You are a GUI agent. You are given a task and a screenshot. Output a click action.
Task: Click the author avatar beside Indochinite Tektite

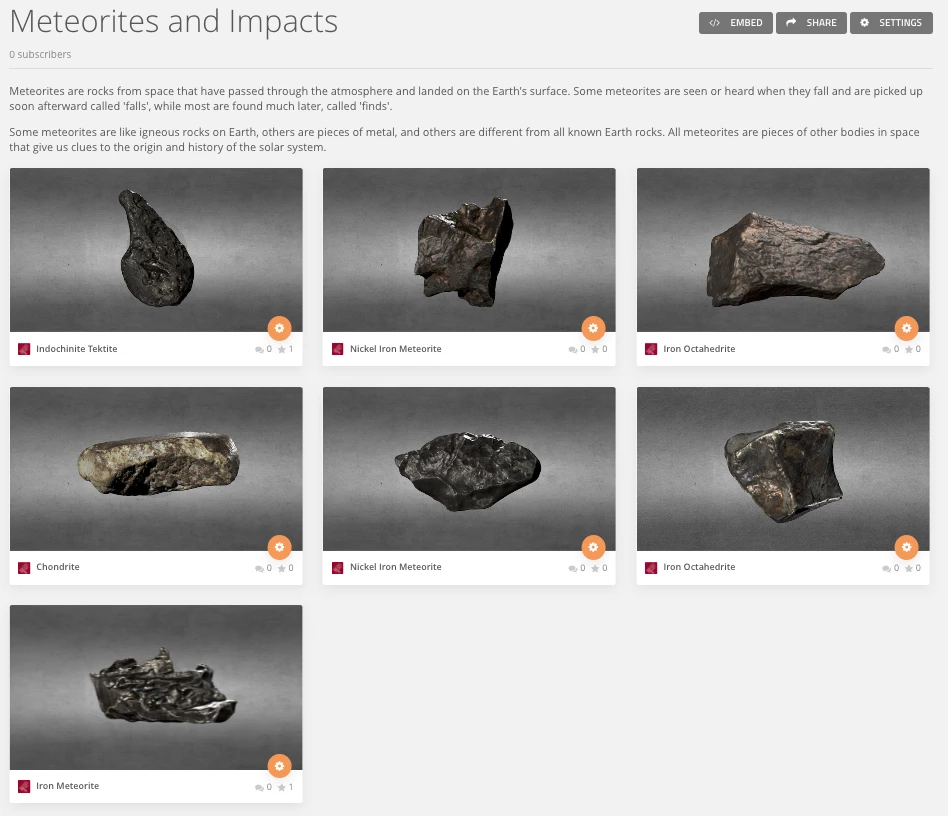(24, 349)
